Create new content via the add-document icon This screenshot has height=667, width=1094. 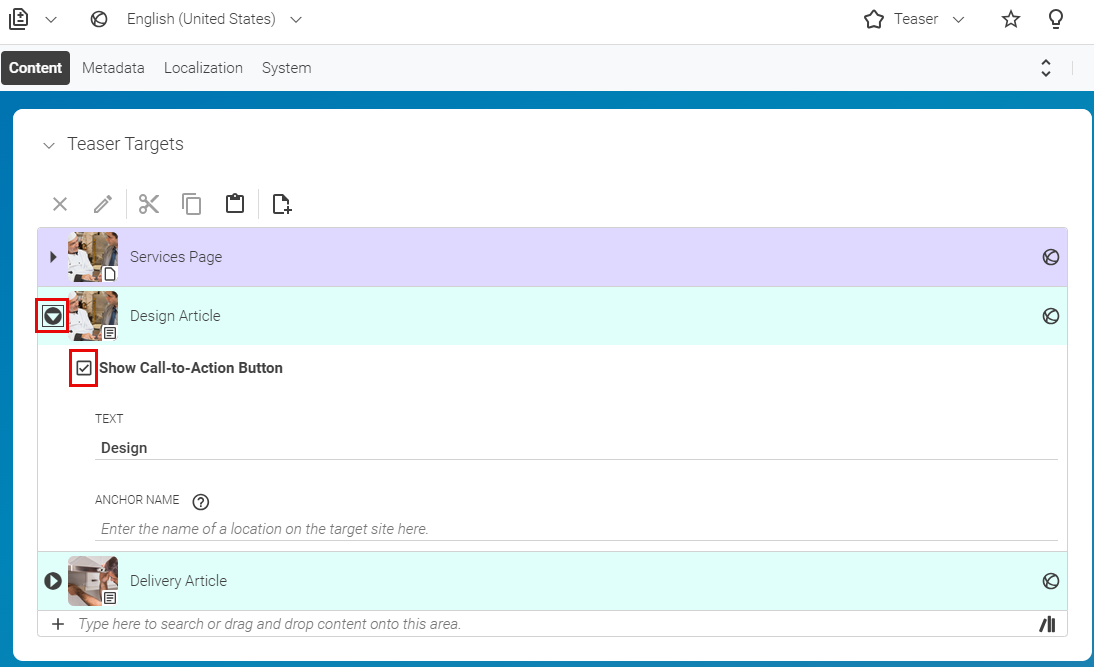tap(281, 203)
